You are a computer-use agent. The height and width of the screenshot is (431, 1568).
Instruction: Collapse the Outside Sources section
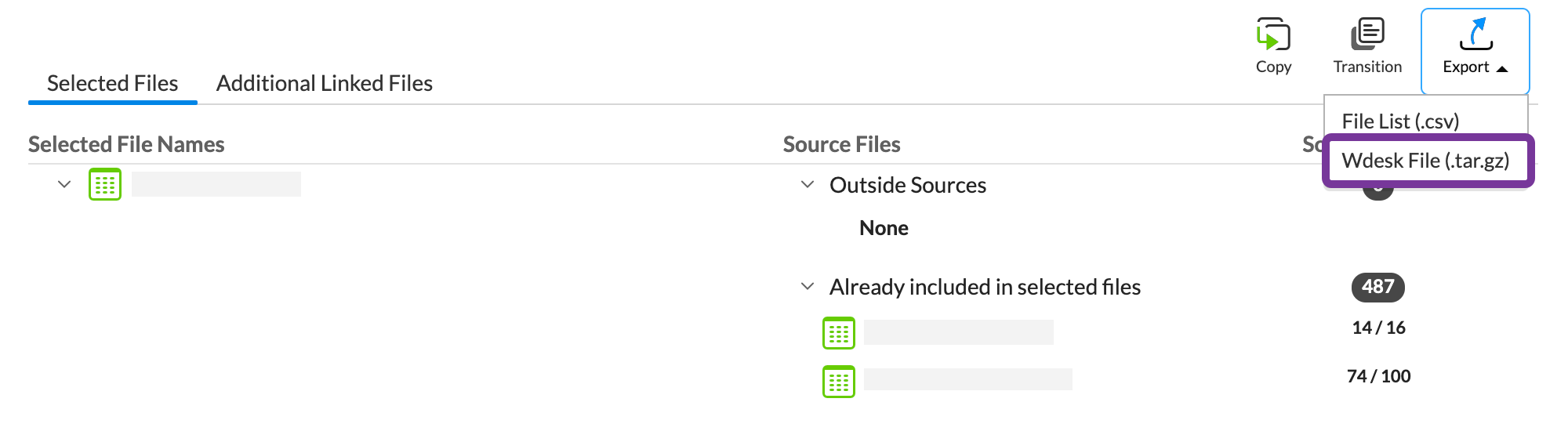(x=808, y=185)
